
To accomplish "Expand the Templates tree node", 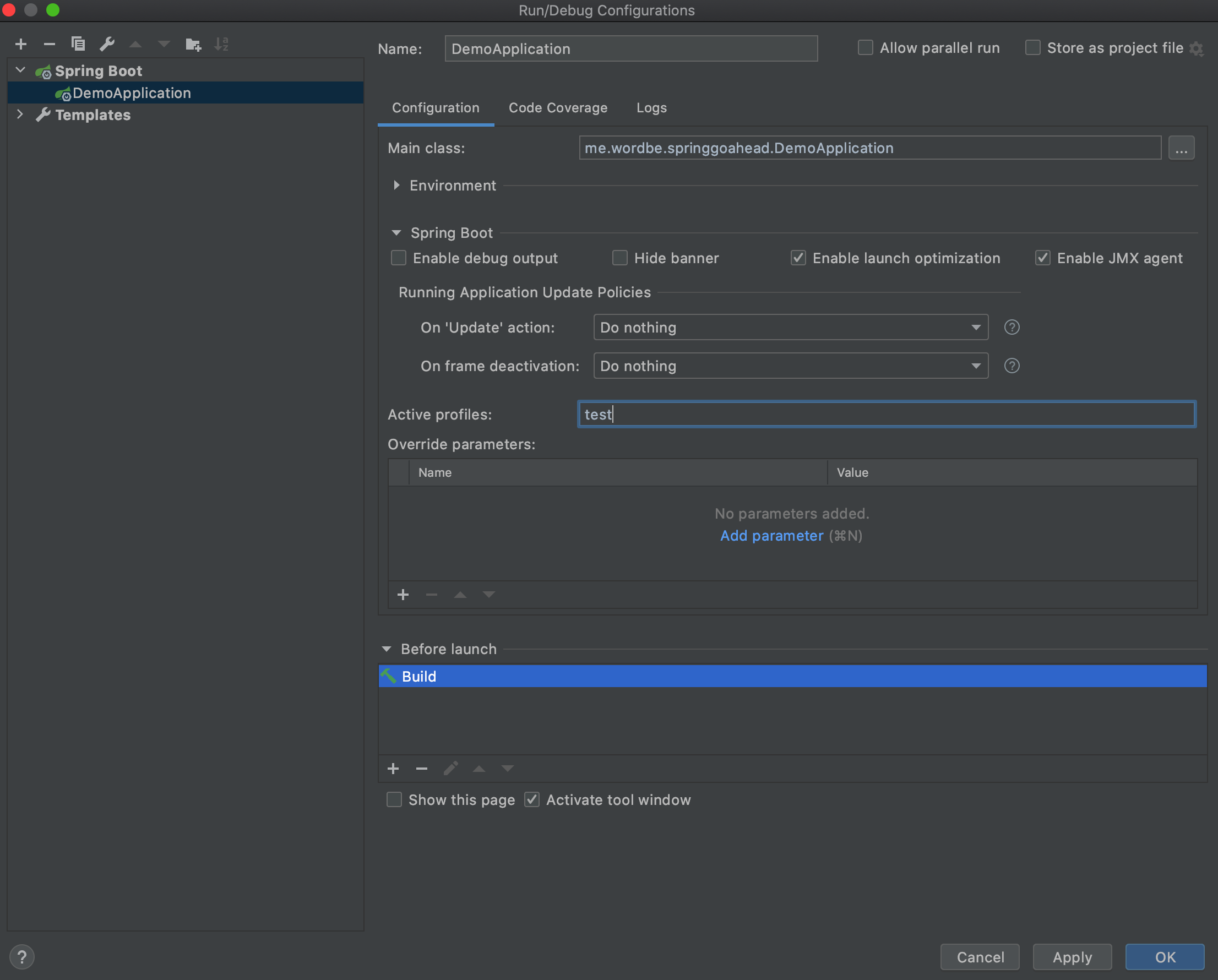I will coord(20,115).
